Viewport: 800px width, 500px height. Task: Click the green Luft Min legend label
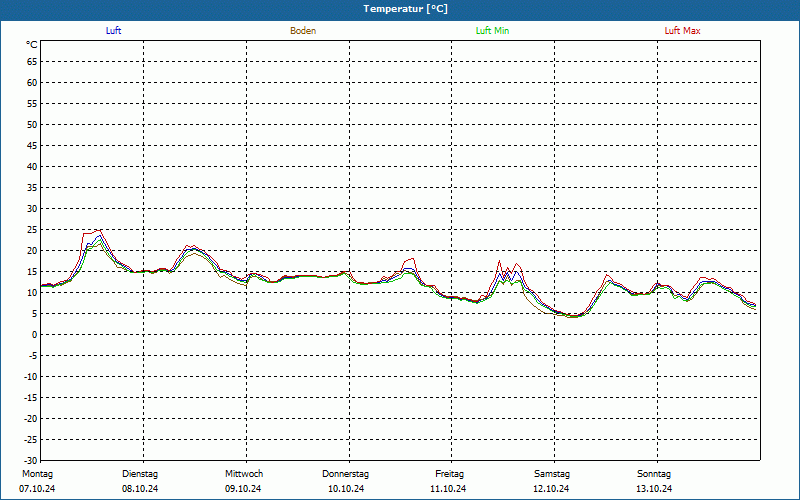coord(492,31)
